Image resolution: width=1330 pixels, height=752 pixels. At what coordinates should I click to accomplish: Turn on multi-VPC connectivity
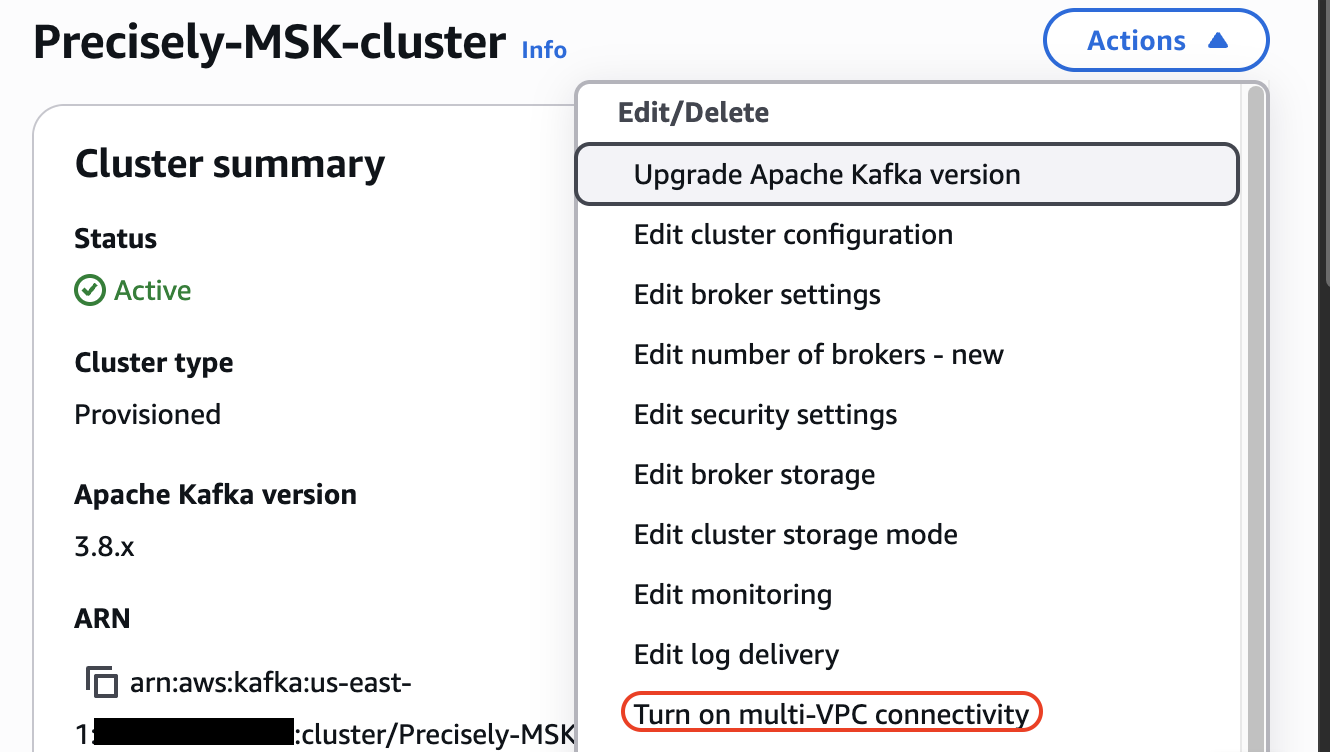tap(831, 714)
